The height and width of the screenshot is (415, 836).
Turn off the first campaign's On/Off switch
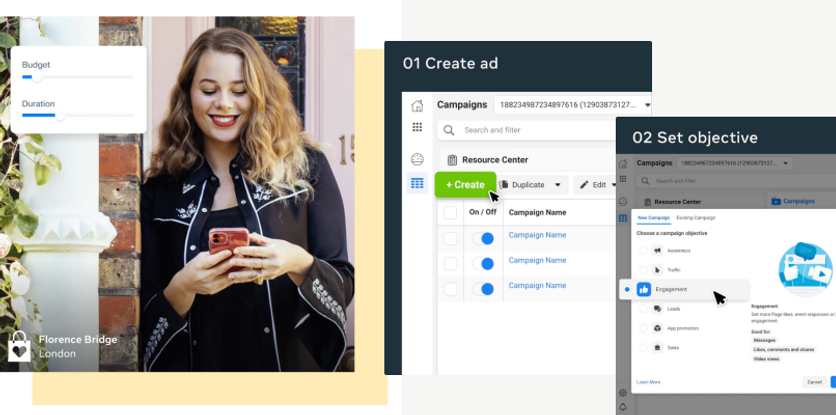[483, 238]
